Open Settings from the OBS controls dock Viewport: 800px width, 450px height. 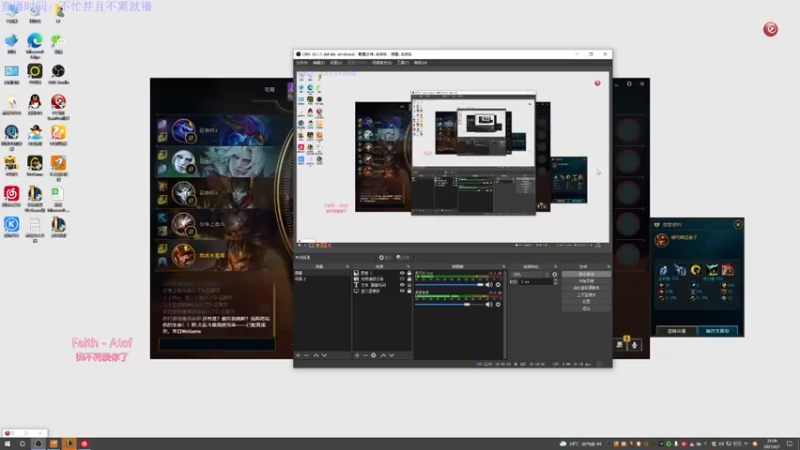(586, 302)
